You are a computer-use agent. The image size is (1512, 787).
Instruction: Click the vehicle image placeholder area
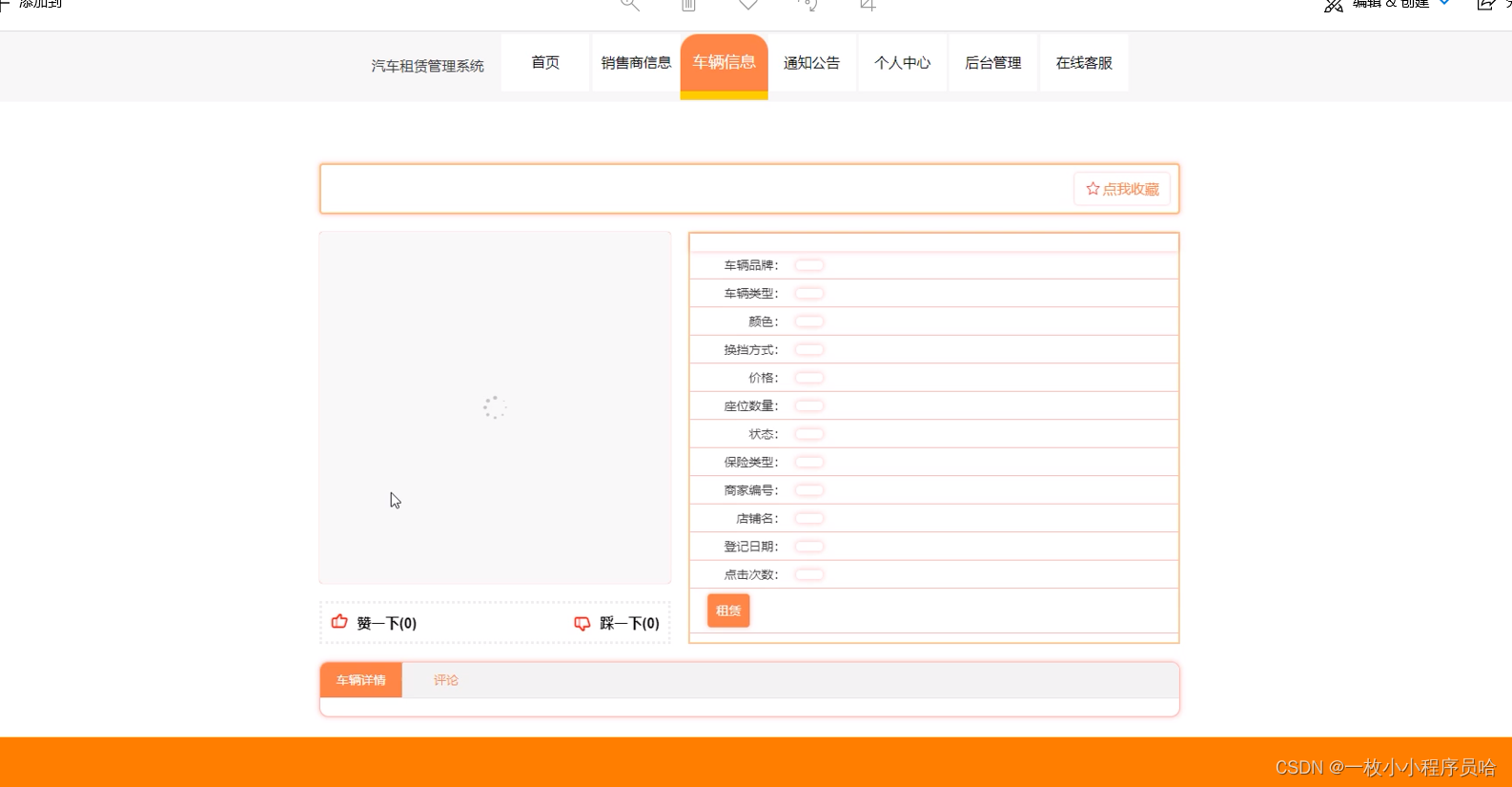(495, 407)
